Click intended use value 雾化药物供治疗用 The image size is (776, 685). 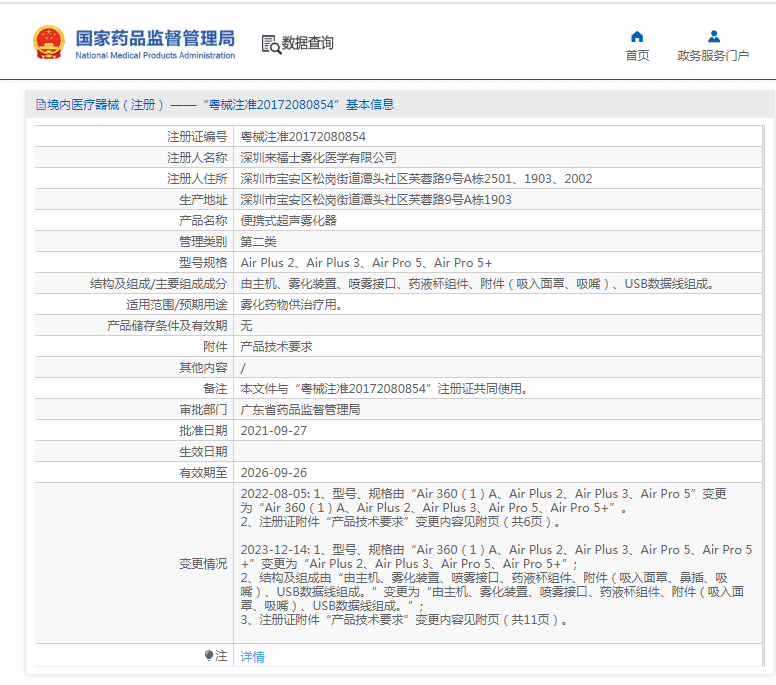click(291, 304)
